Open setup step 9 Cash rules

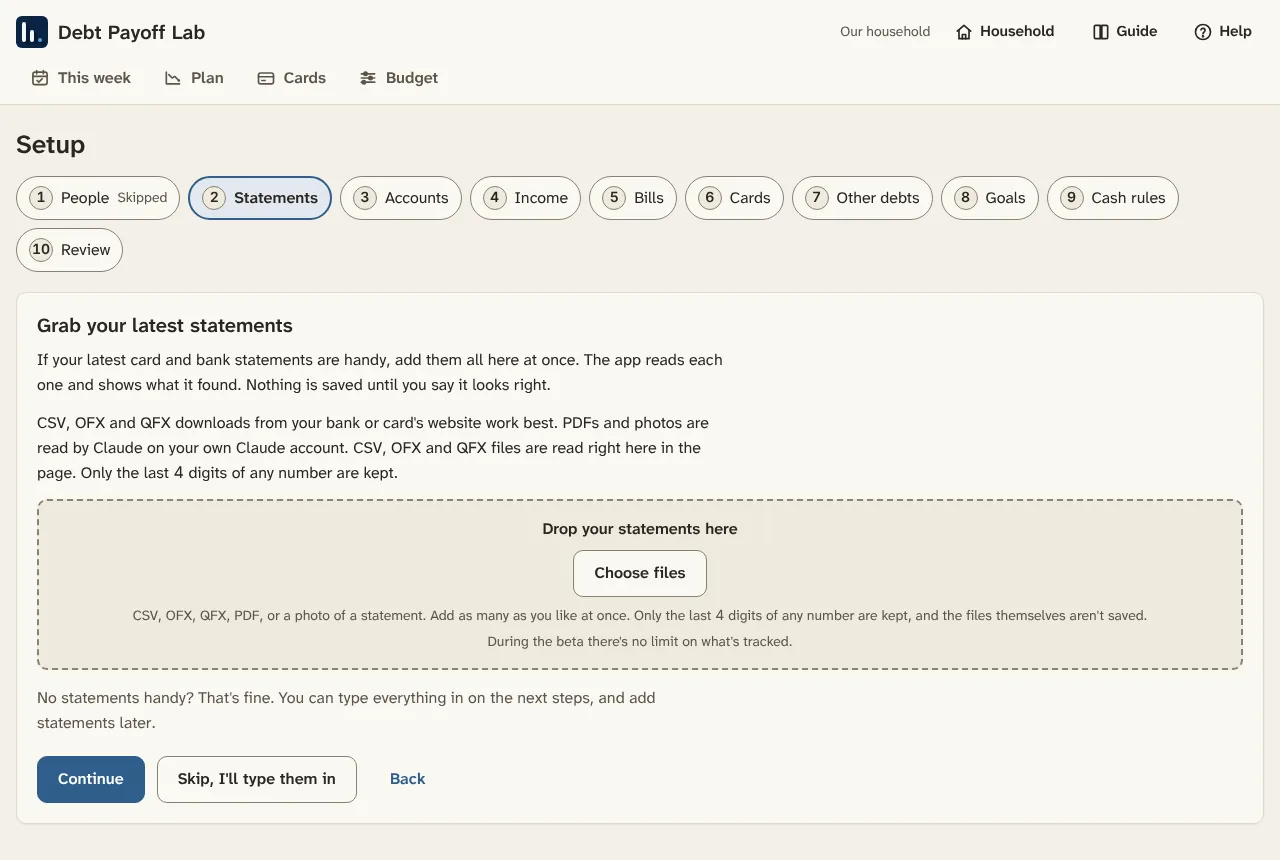pyautogui.click(x=1113, y=198)
